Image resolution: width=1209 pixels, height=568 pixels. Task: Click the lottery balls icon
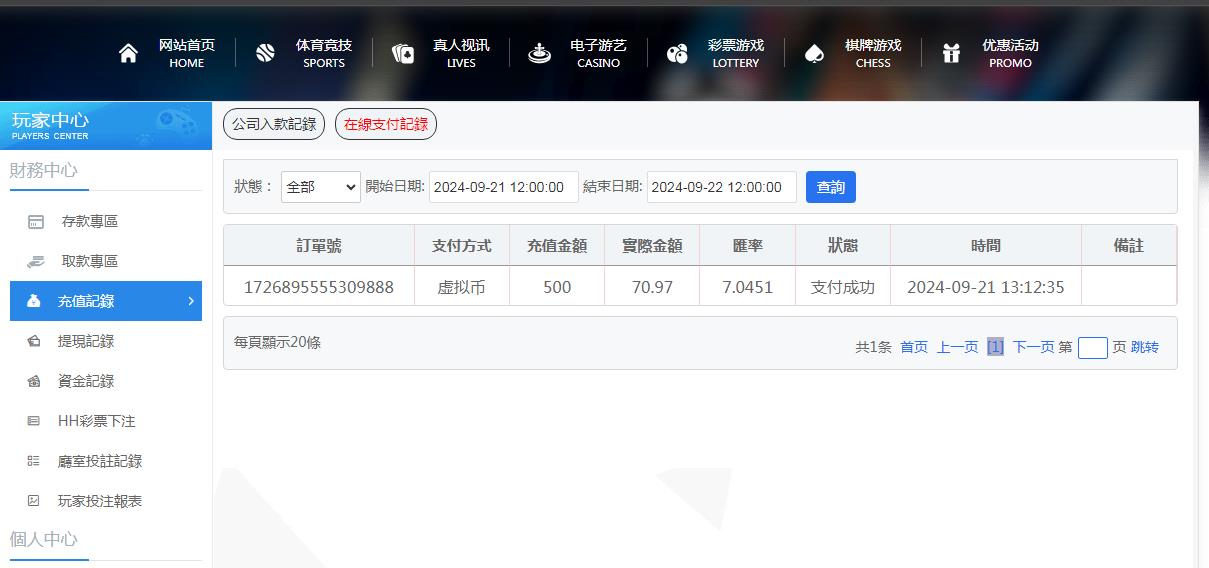(x=677, y=53)
